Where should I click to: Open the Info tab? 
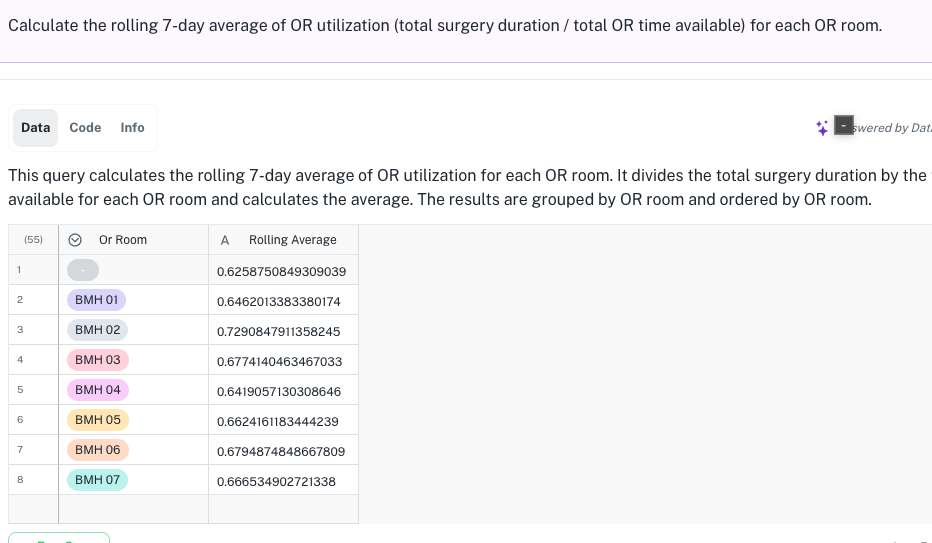click(x=132, y=128)
